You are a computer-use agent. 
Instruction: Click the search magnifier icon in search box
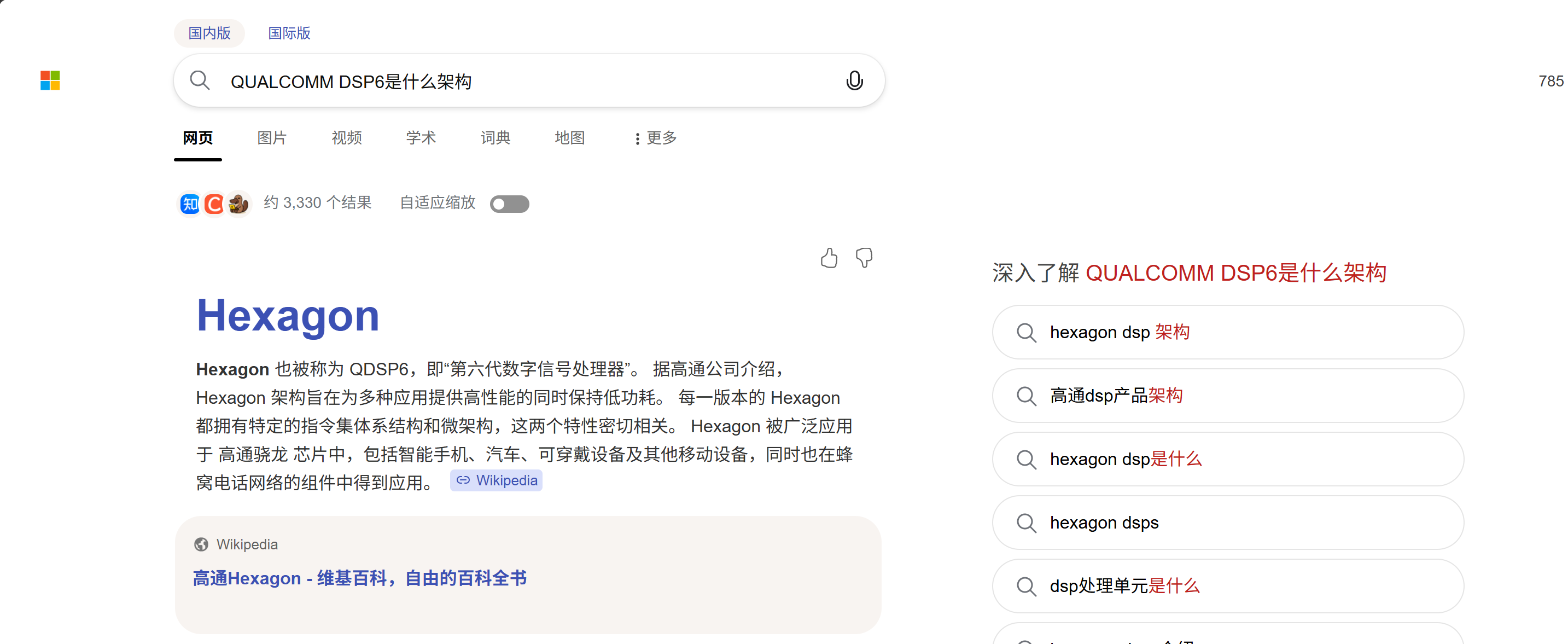[200, 80]
